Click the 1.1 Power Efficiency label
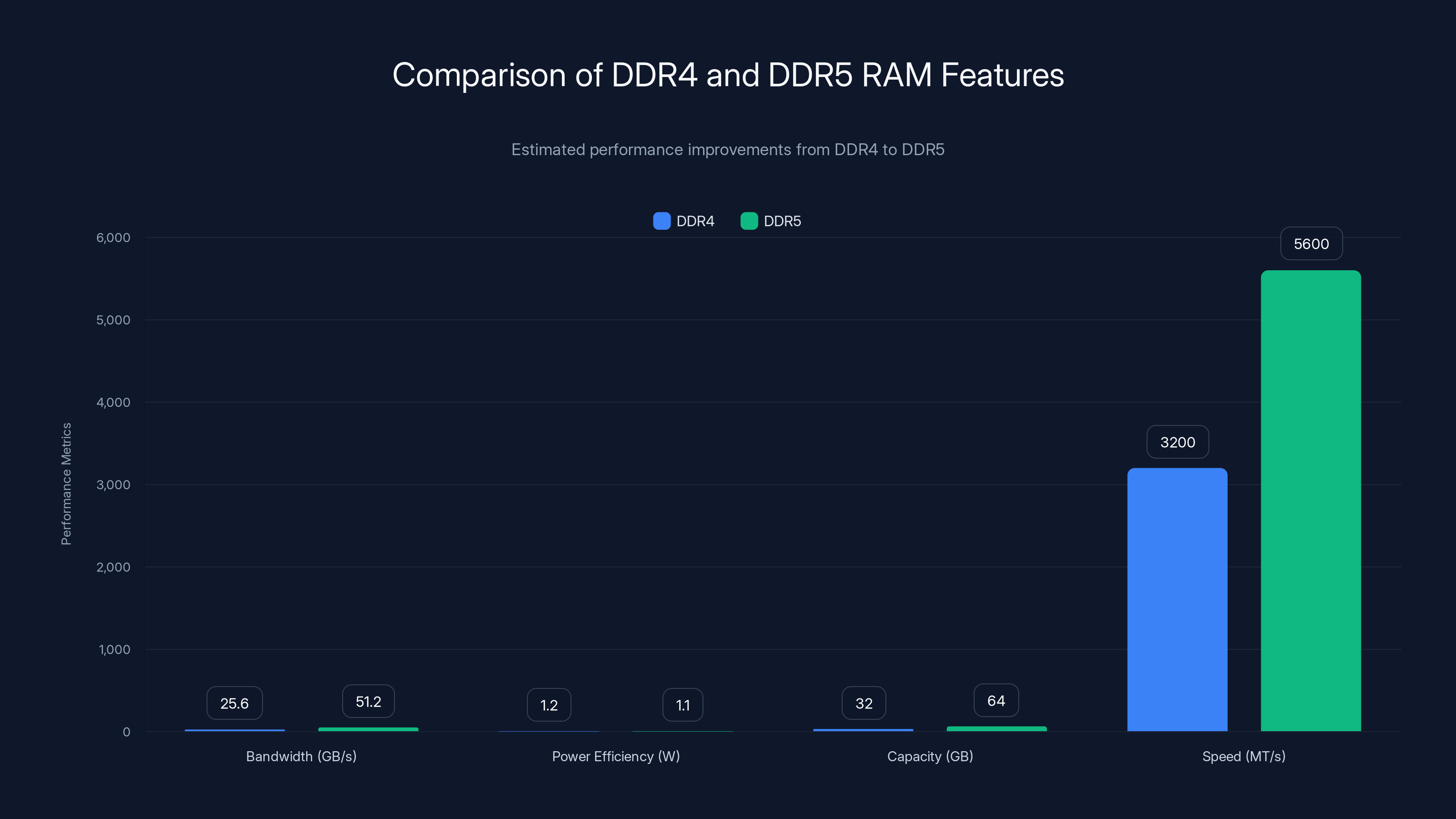Screen dimensions: 1456x819 click(682, 704)
